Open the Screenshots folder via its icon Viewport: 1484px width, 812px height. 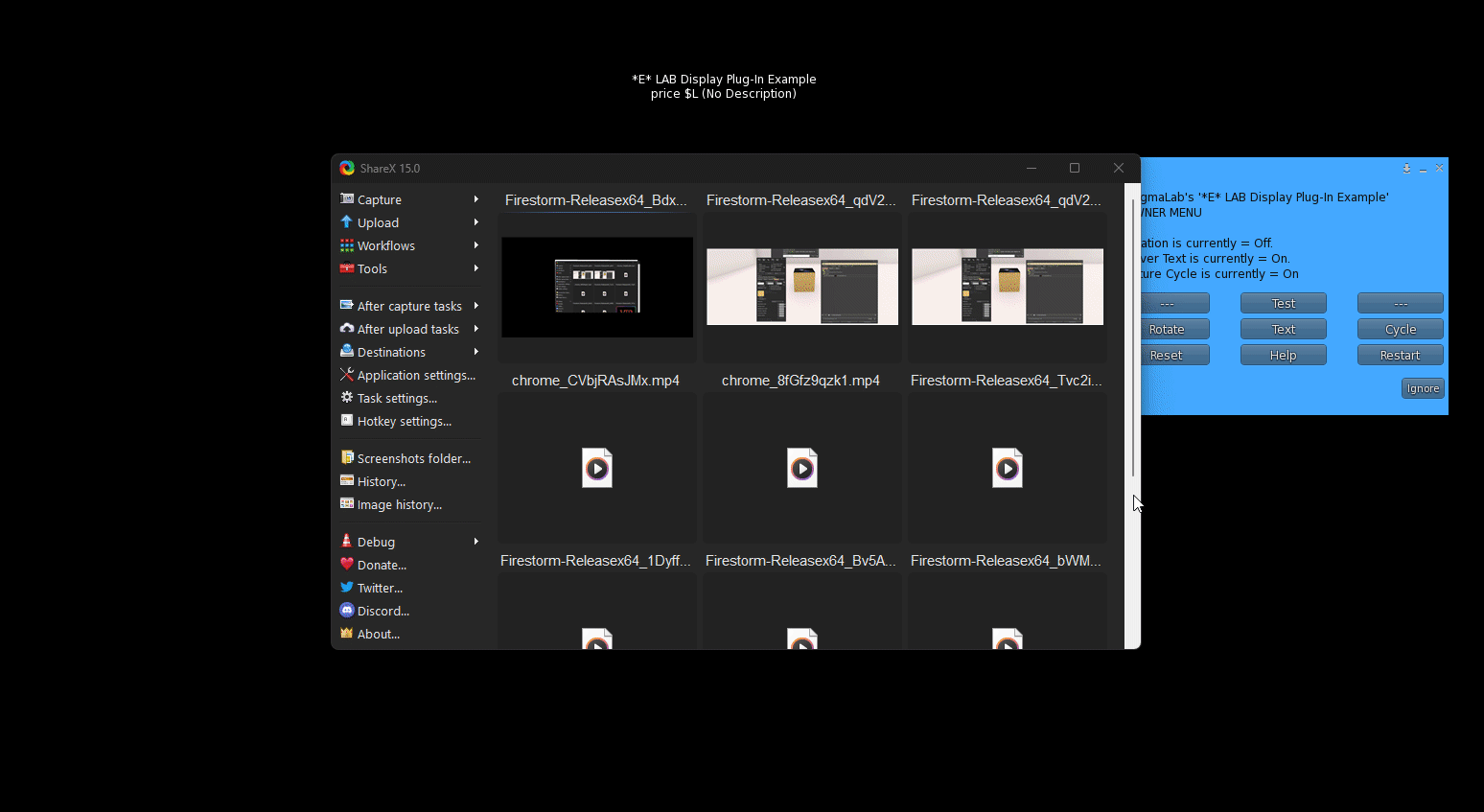(347, 457)
